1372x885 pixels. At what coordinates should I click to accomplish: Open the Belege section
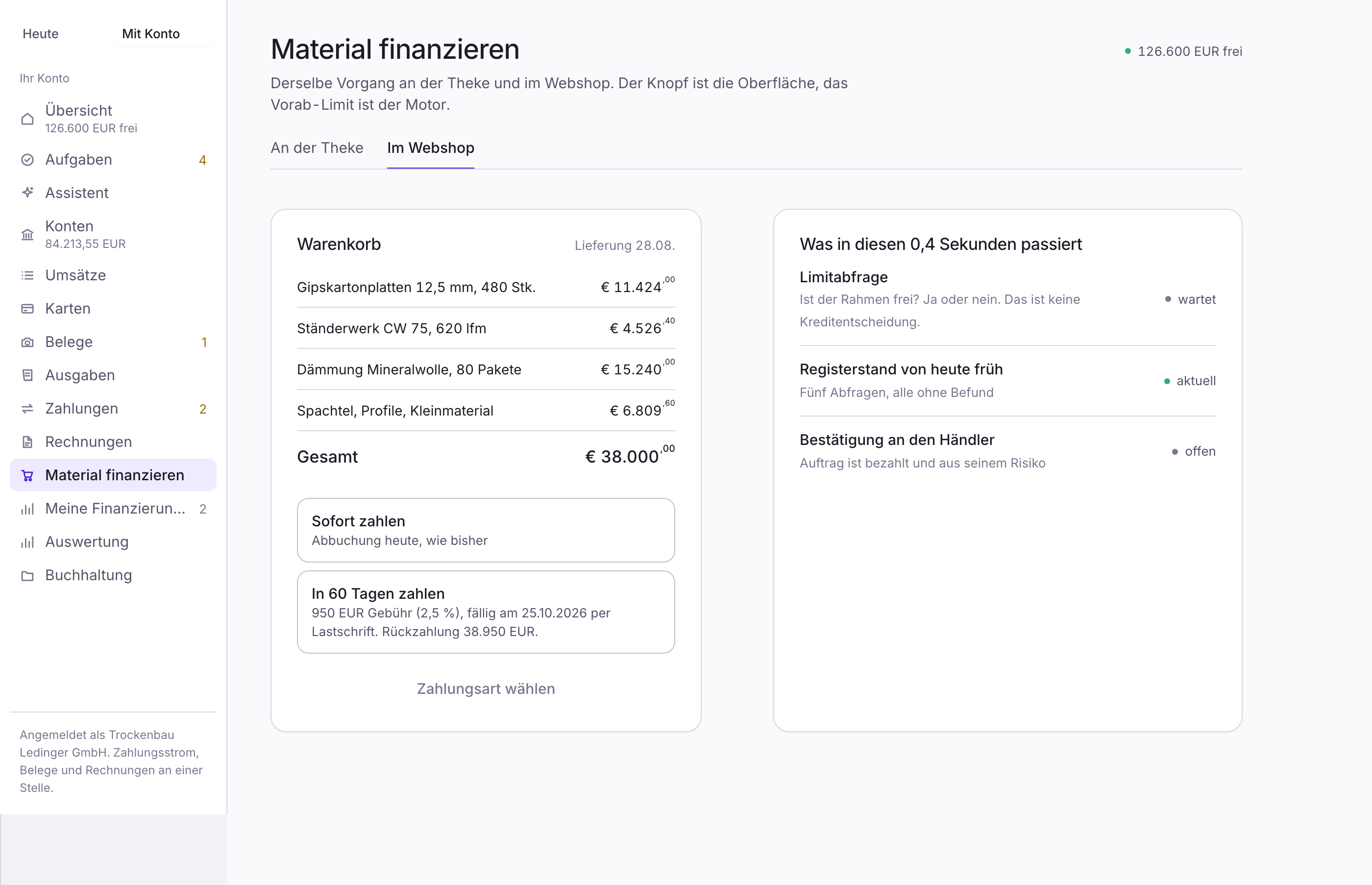113,342
